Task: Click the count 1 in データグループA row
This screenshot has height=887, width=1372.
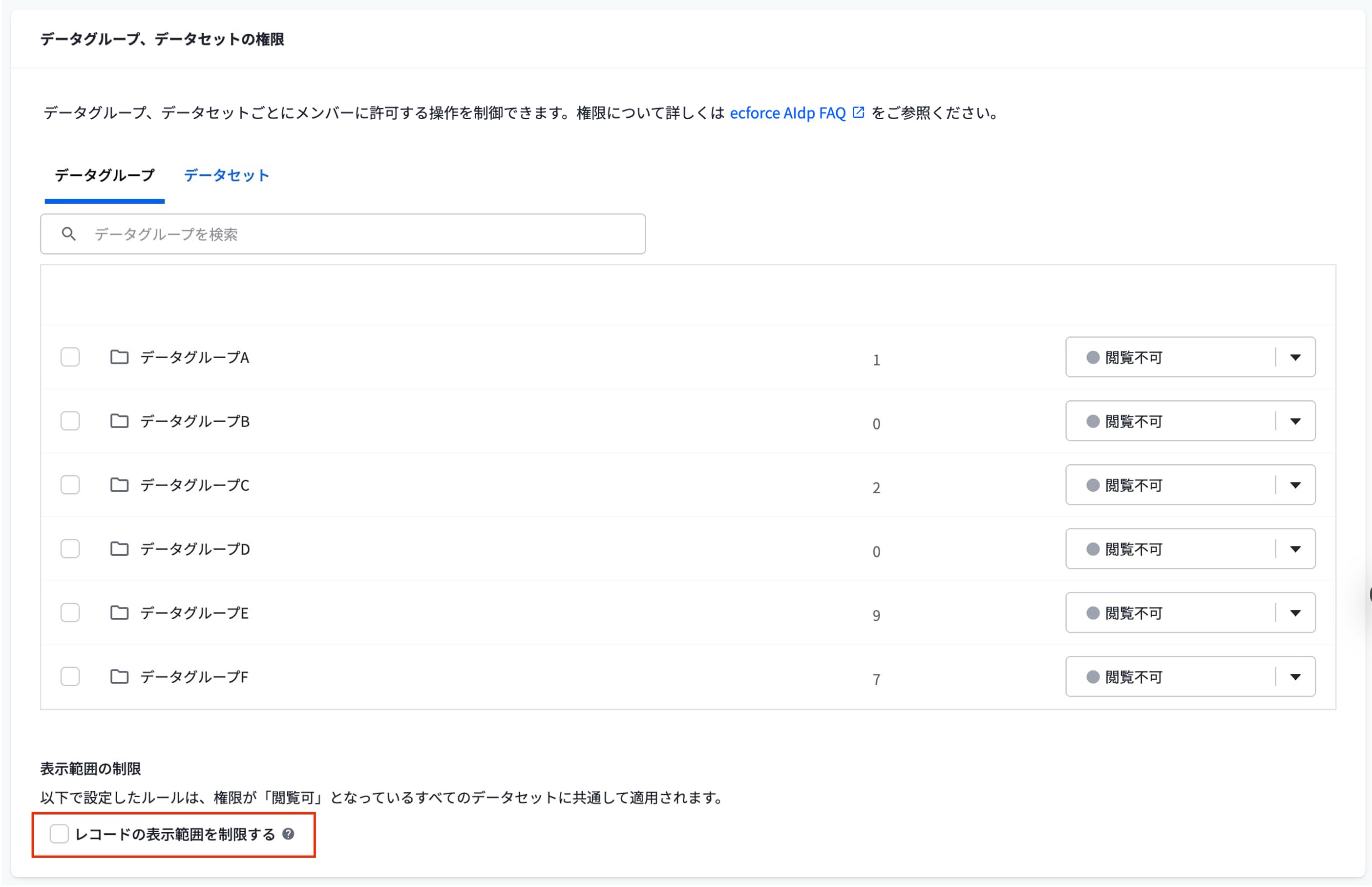Action: [x=876, y=361]
